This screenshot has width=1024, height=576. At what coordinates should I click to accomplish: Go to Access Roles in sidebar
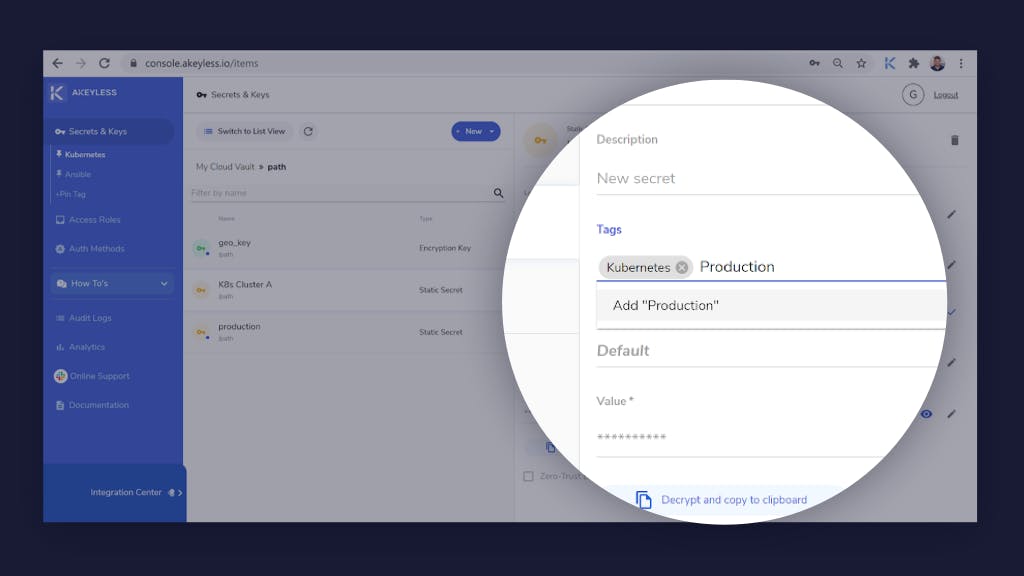[94, 220]
